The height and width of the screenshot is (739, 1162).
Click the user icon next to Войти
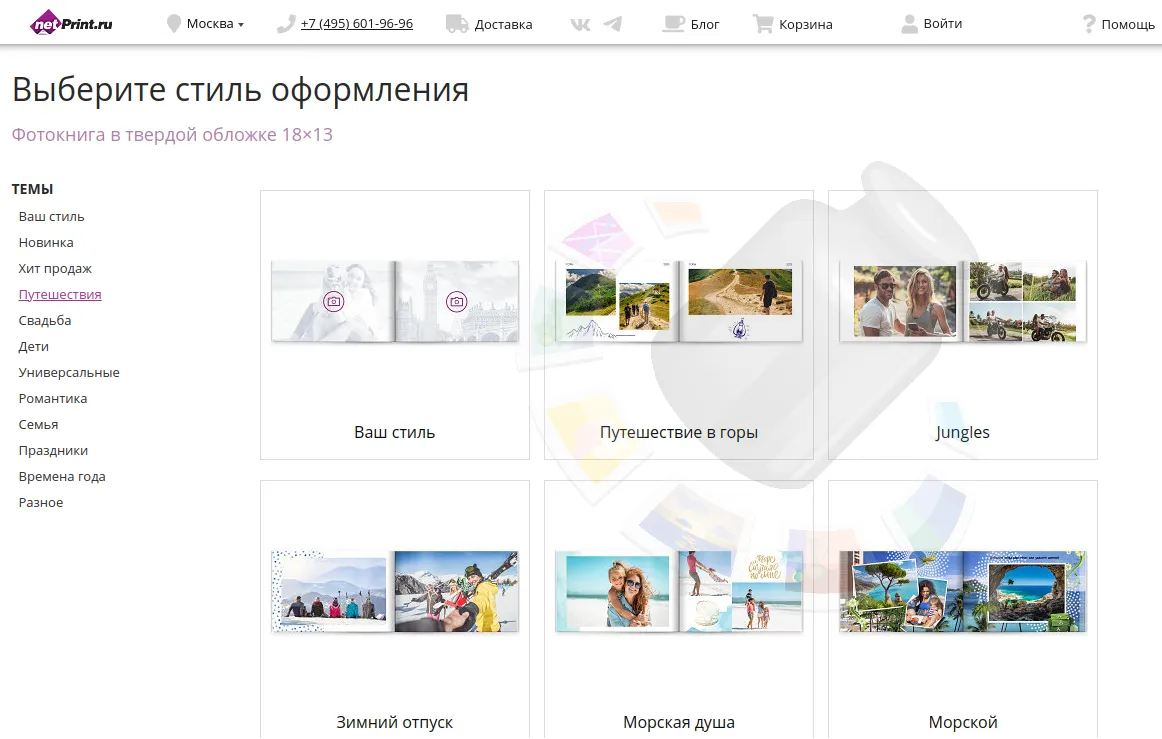[908, 23]
